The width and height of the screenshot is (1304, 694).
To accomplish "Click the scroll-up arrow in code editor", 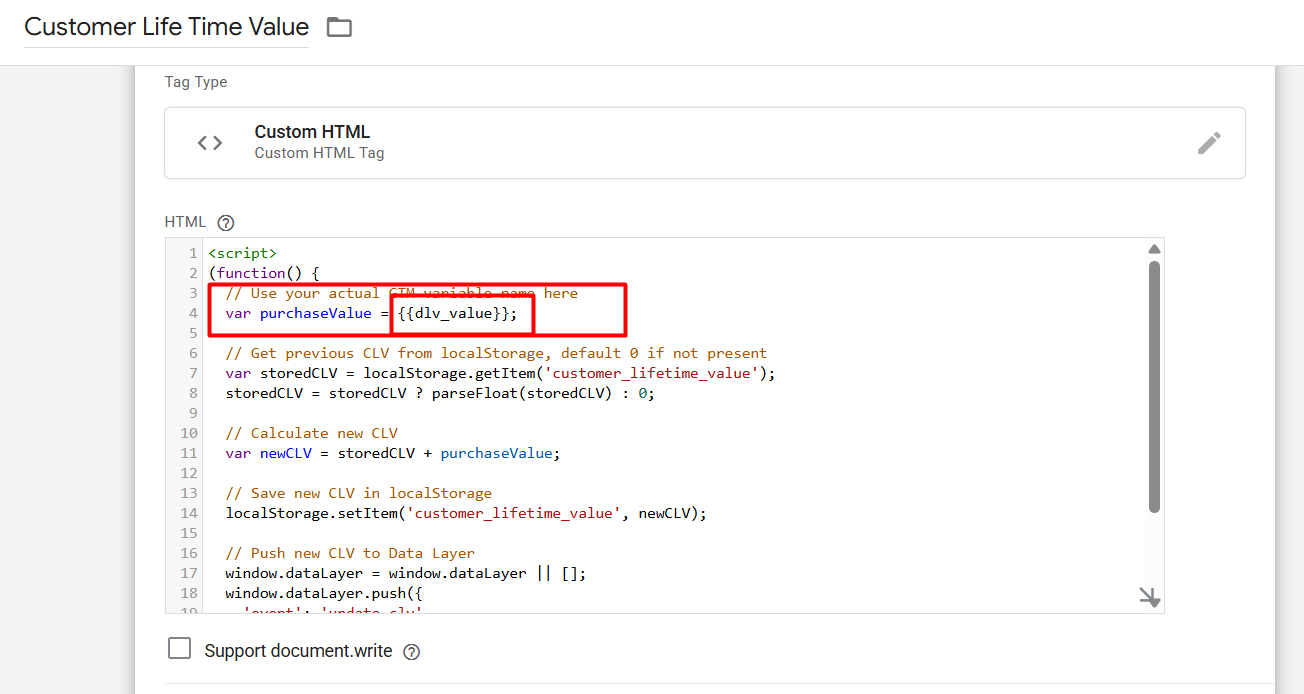I will coord(1154,250).
